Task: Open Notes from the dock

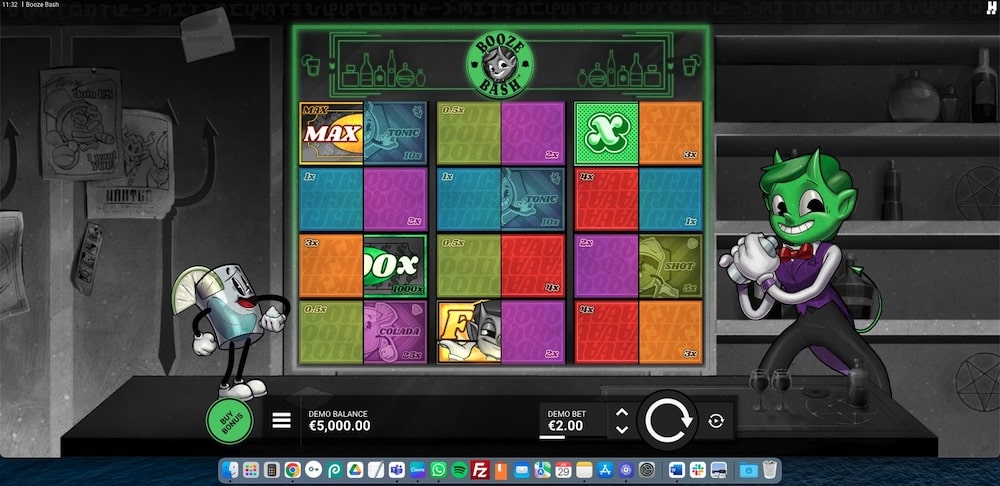Action: [584, 471]
